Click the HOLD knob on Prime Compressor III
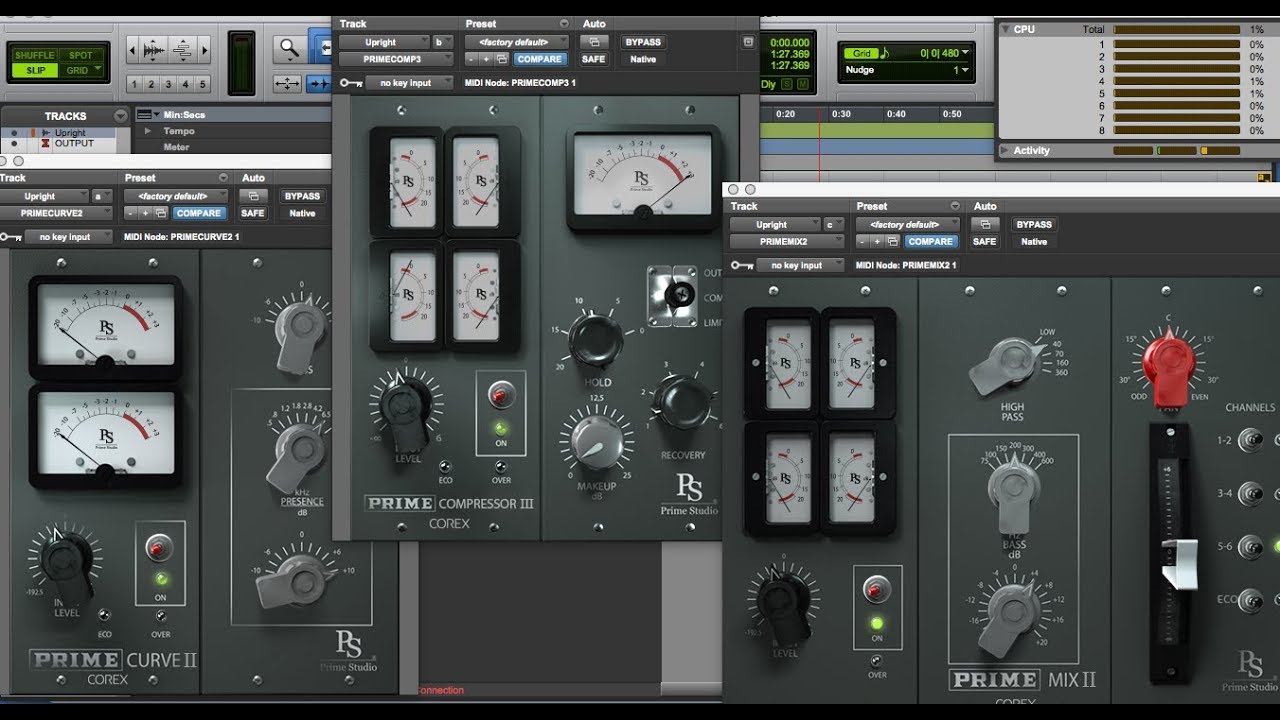 (597, 338)
